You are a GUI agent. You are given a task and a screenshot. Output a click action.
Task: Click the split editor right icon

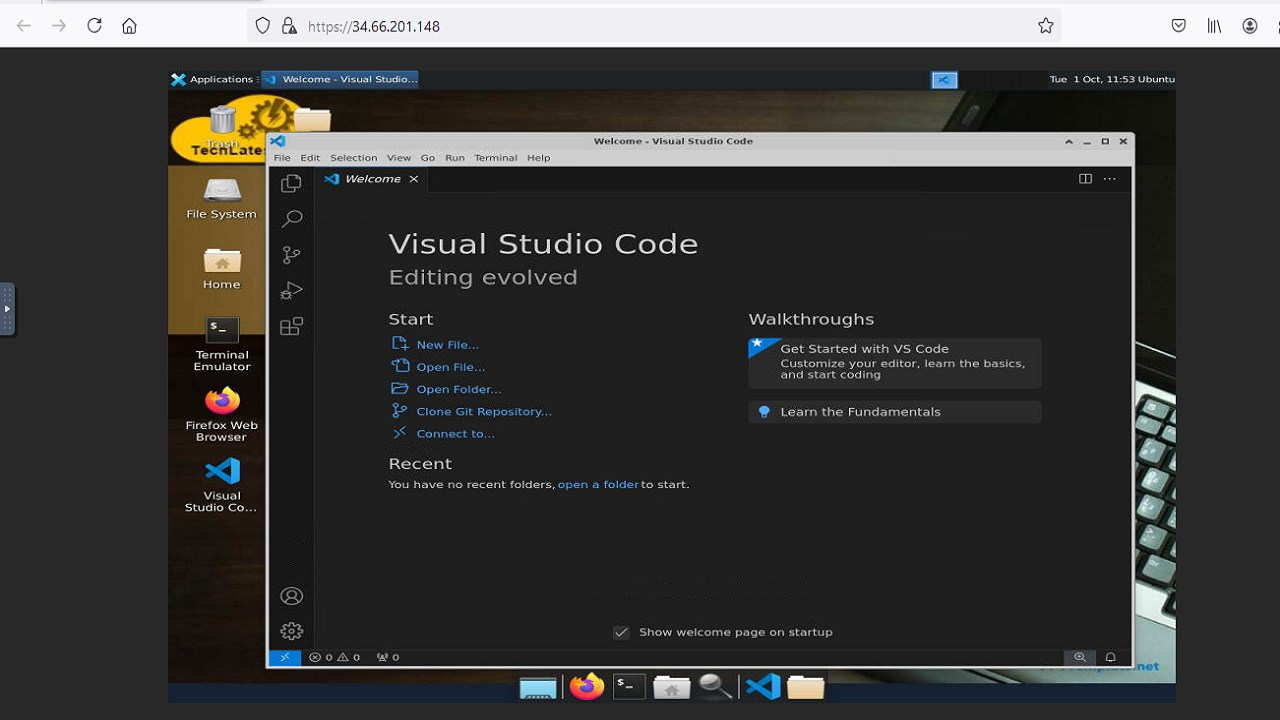click(1085, 179)
